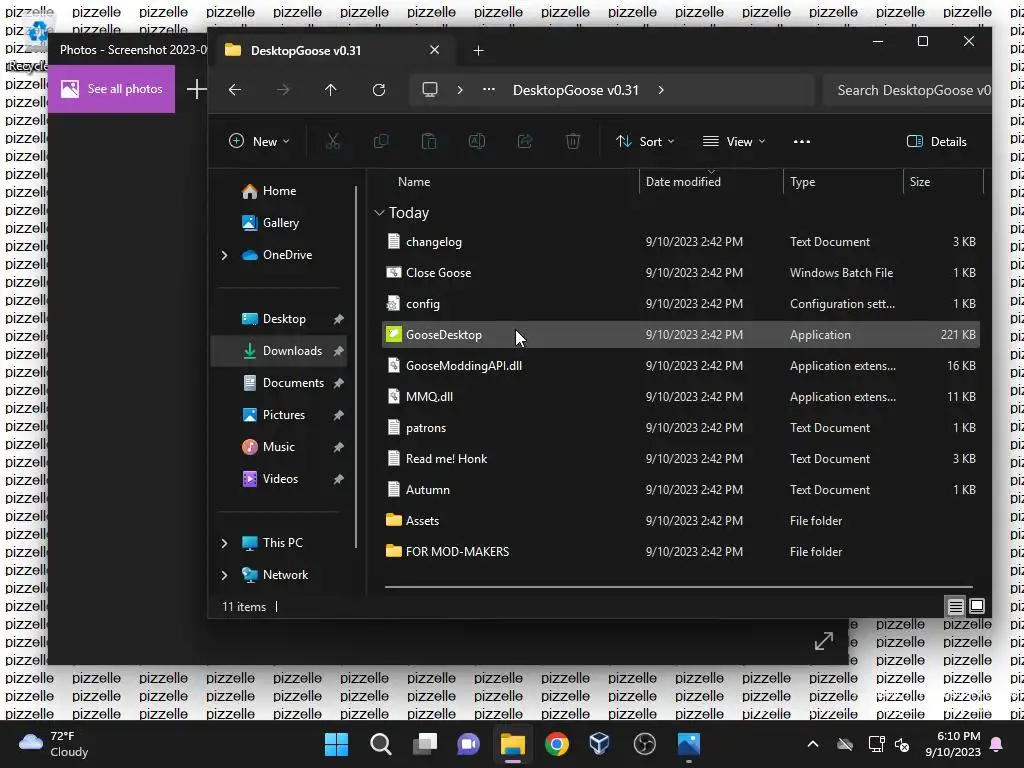1024x768 pixels.
Task: Select the config file
Action: click(680, 304)
